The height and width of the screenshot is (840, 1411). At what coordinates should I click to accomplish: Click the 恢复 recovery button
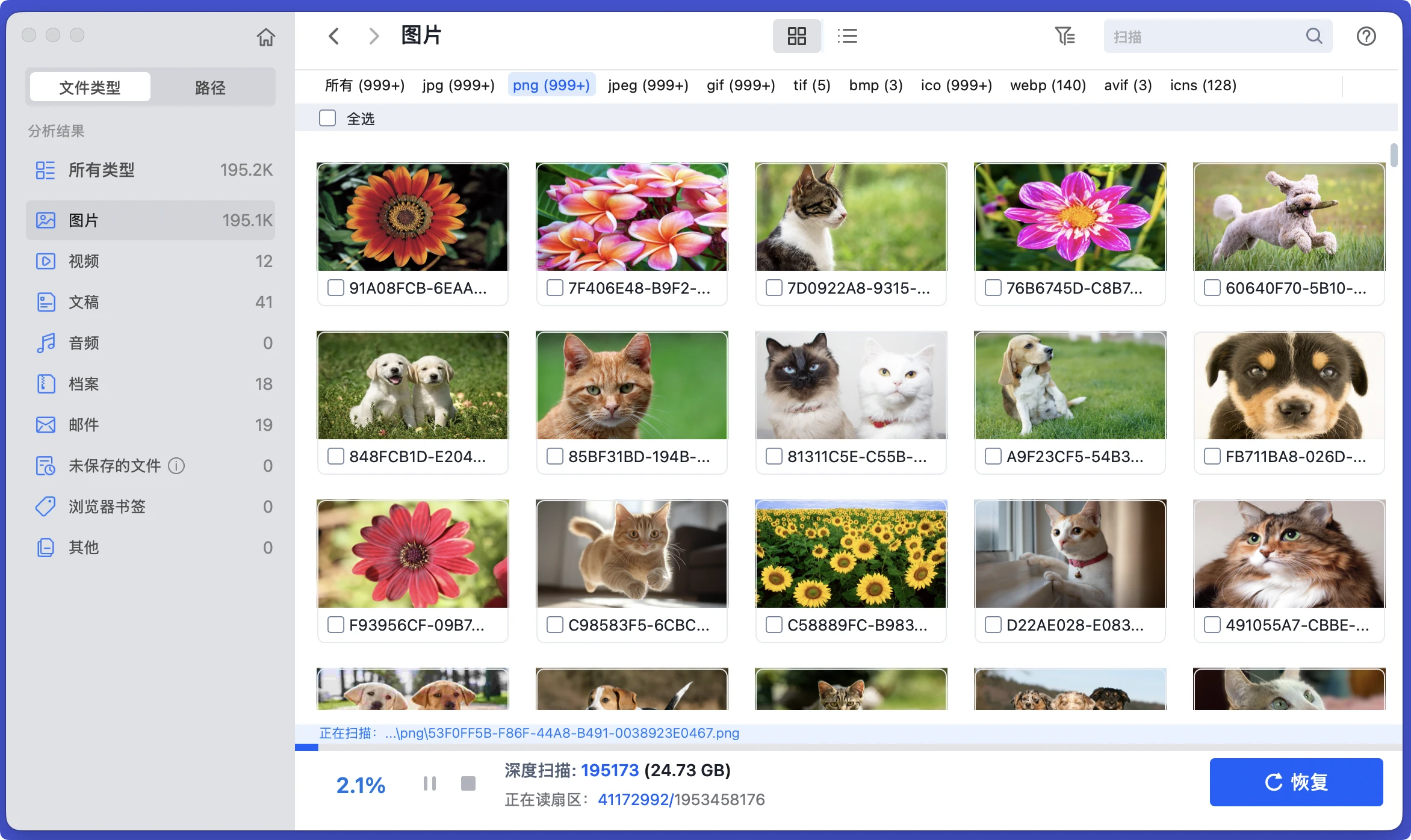(x=1295, y=782)
